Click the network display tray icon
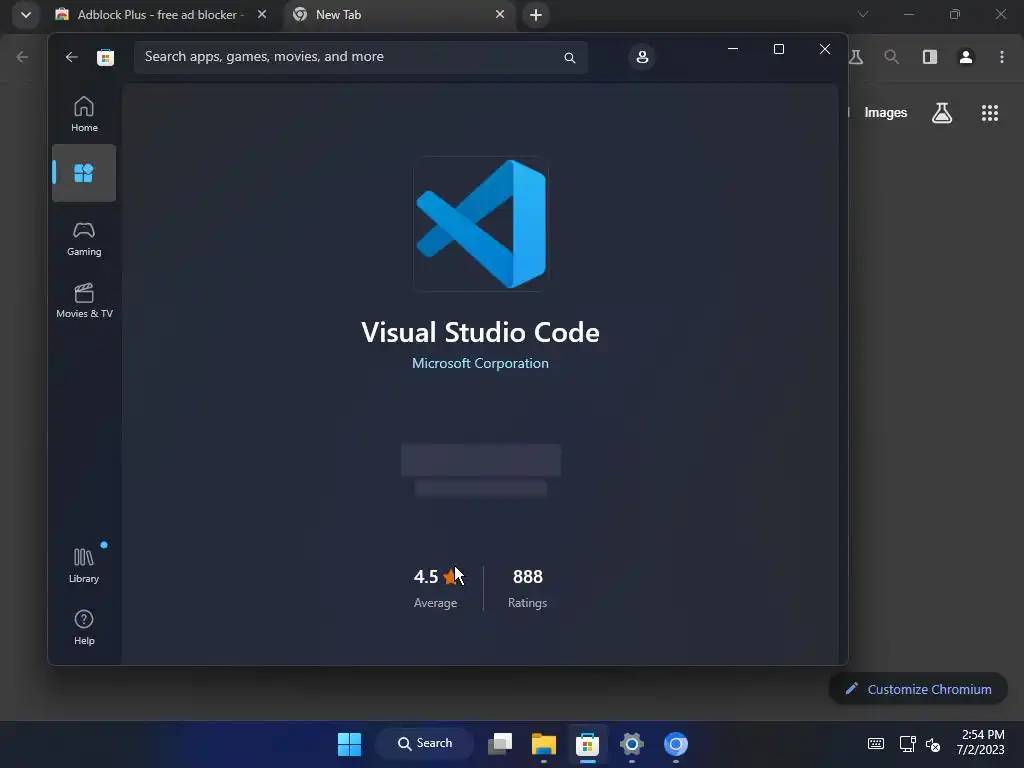The height and width of the screenshot is (768, 1024). click(x=908, y=744)
